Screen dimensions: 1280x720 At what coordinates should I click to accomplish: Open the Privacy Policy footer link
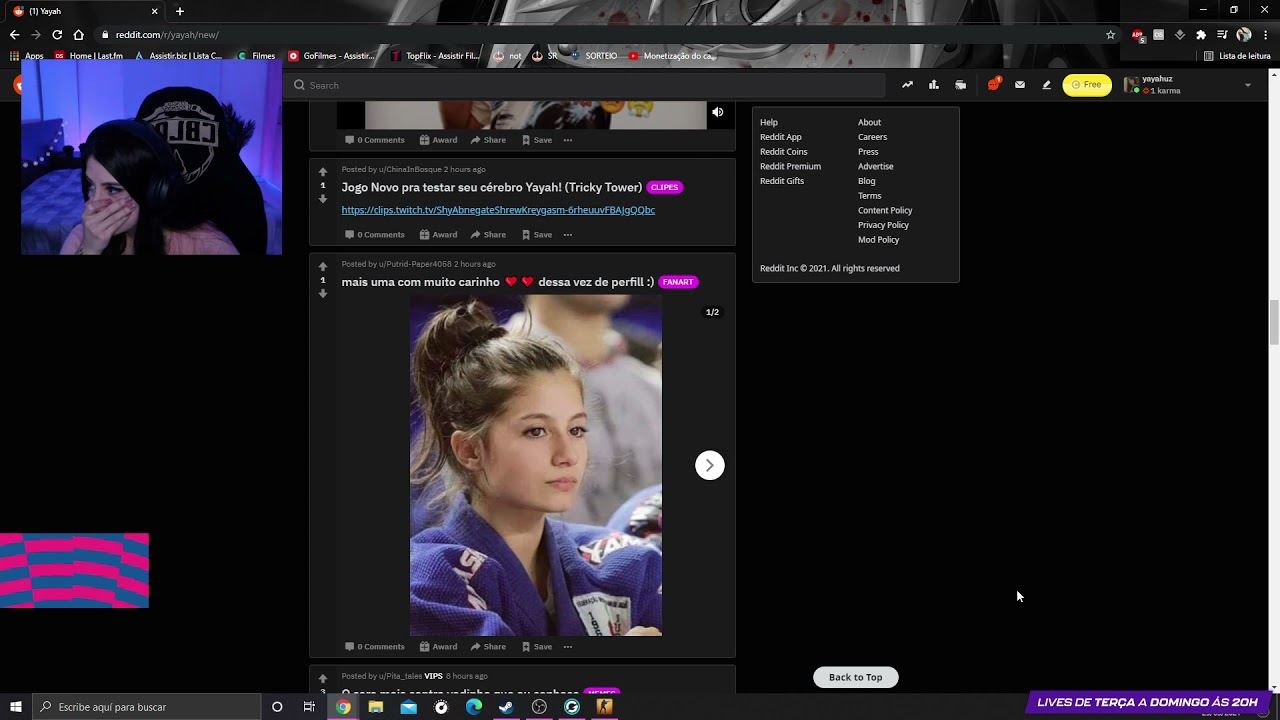click(x=883, y=225)
